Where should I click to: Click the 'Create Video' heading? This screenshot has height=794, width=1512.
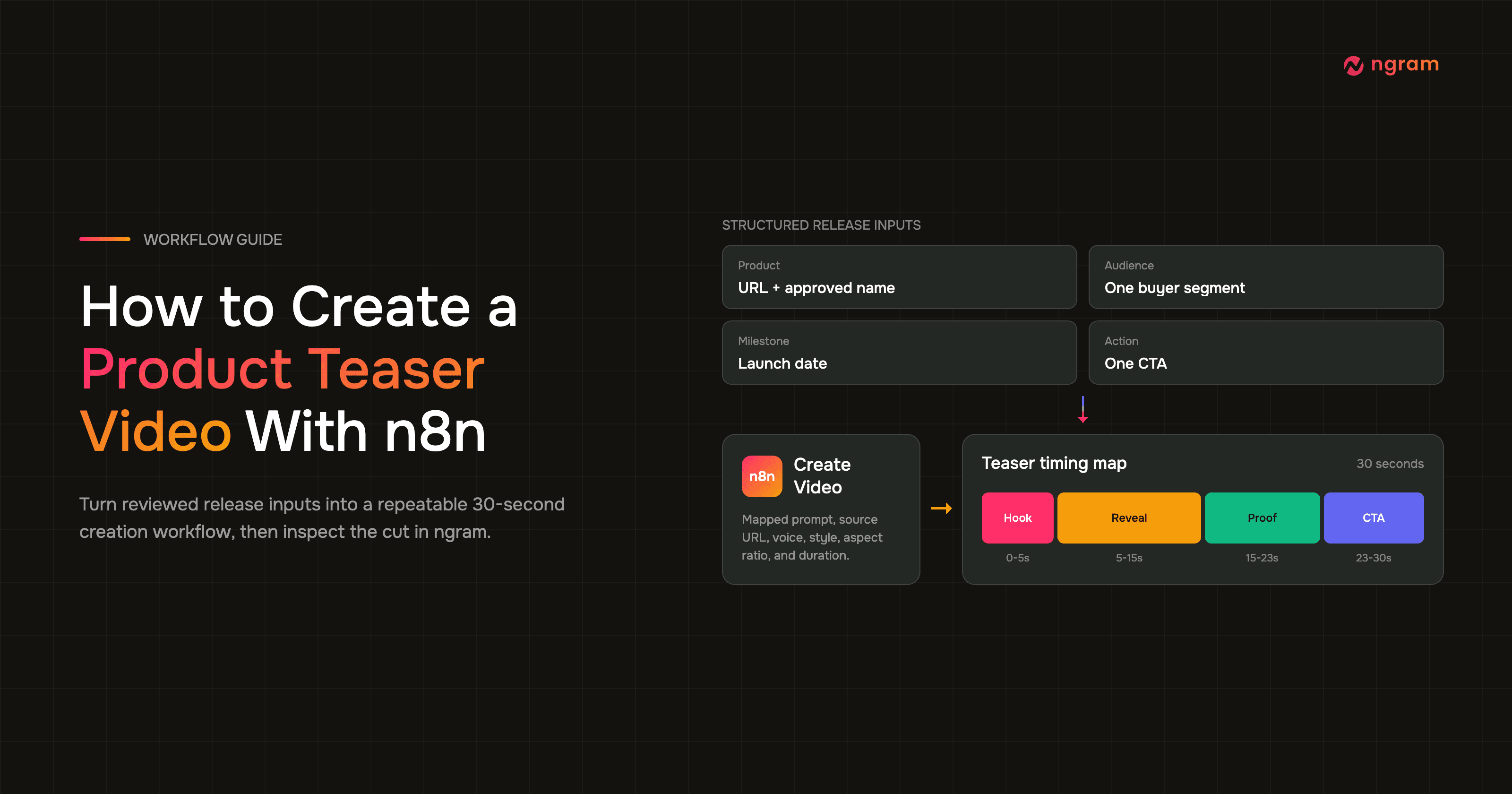822,476
